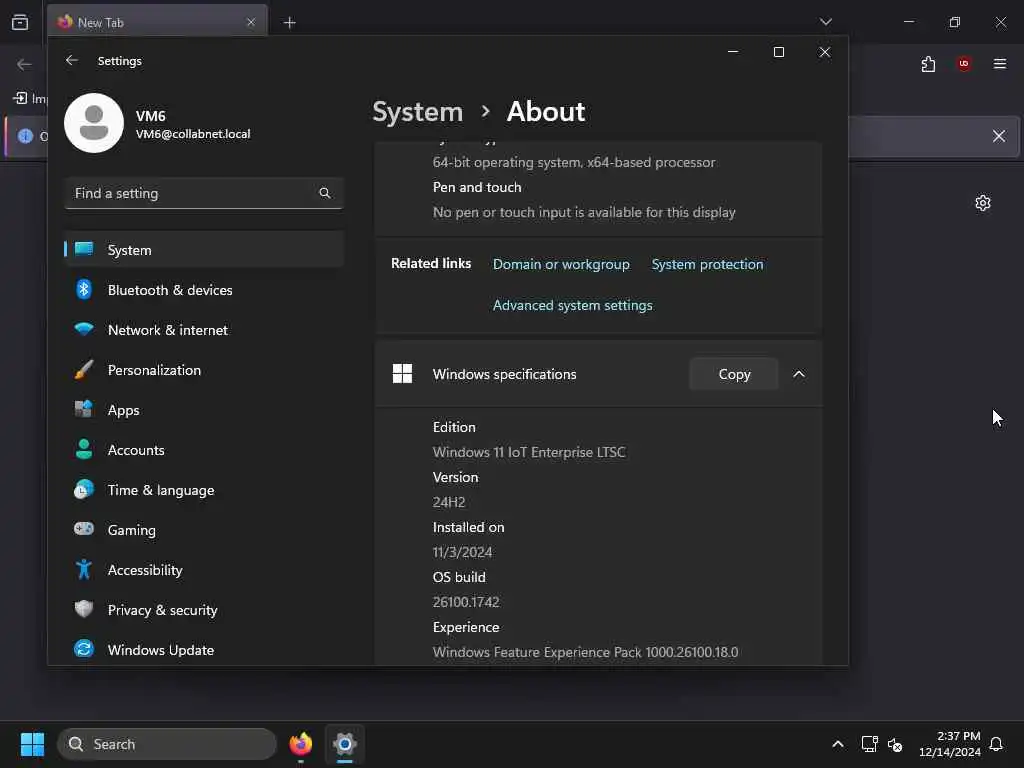
Task: Open System protection link
Action: [x=707, y=264]
